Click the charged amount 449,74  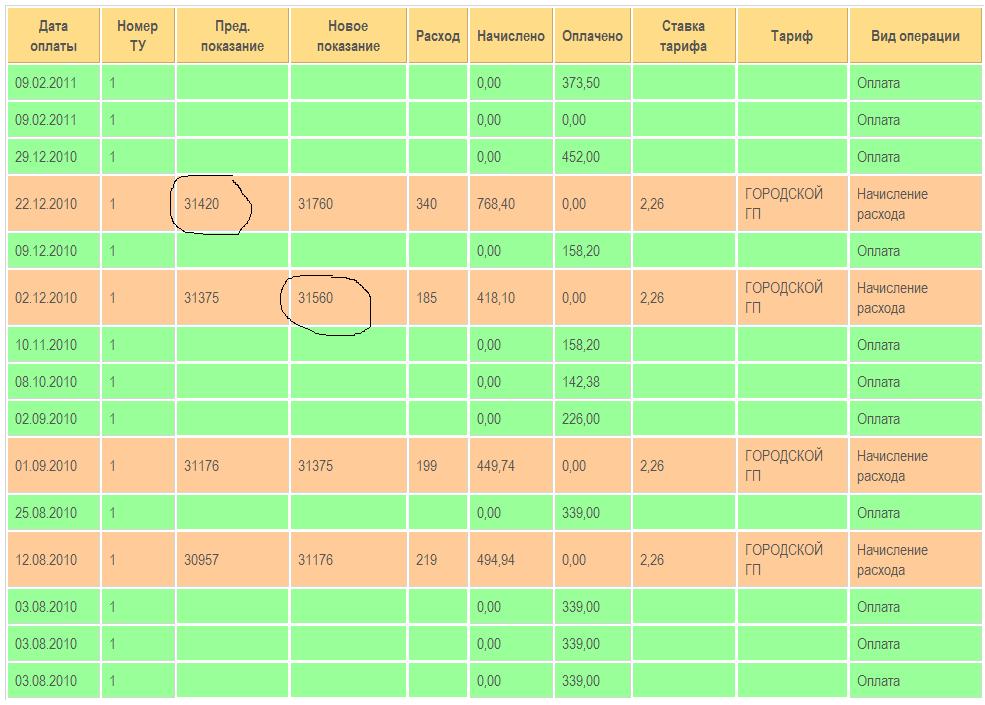(x=496, y=466)
